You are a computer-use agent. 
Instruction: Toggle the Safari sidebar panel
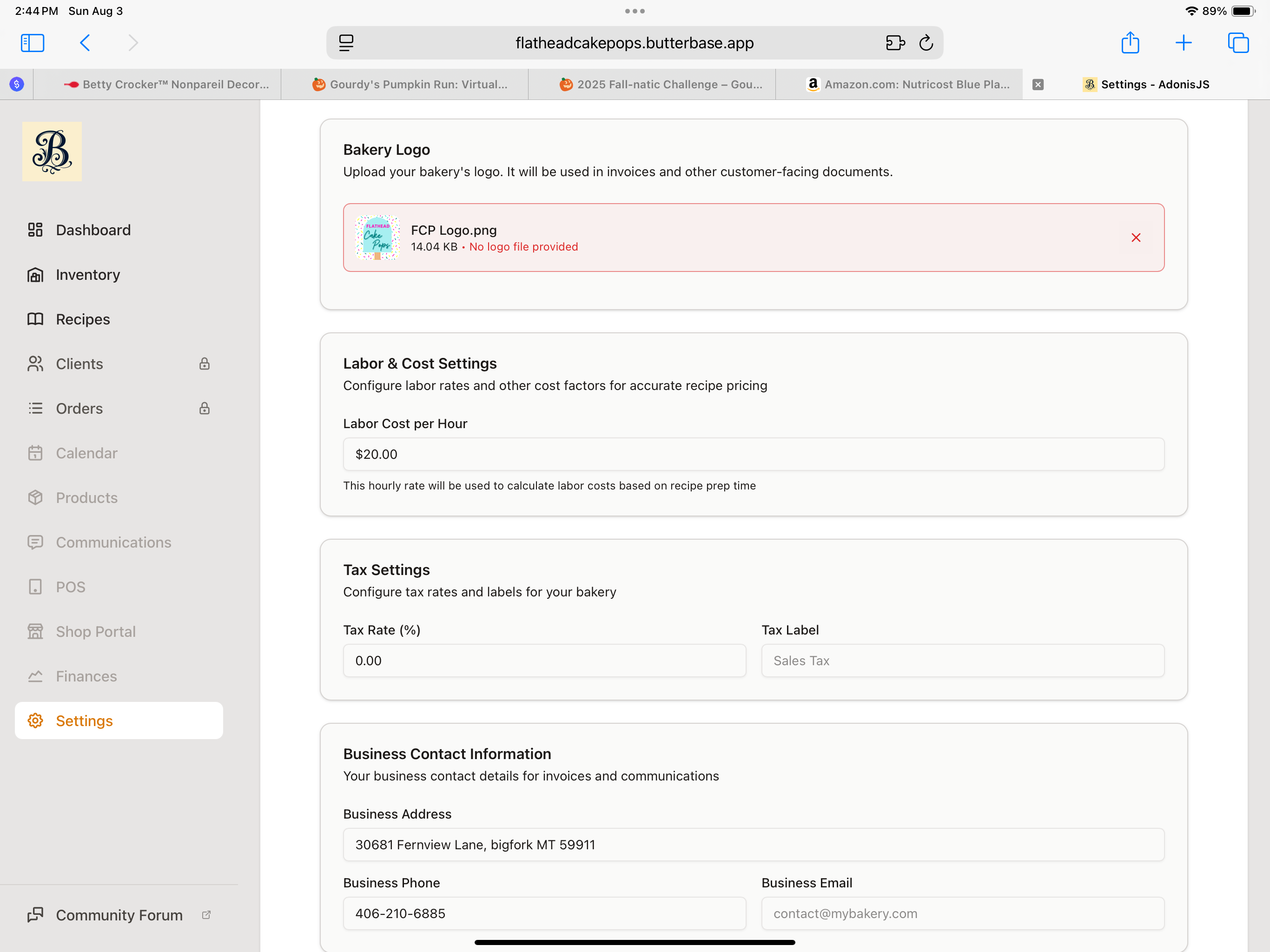[33, 43]
